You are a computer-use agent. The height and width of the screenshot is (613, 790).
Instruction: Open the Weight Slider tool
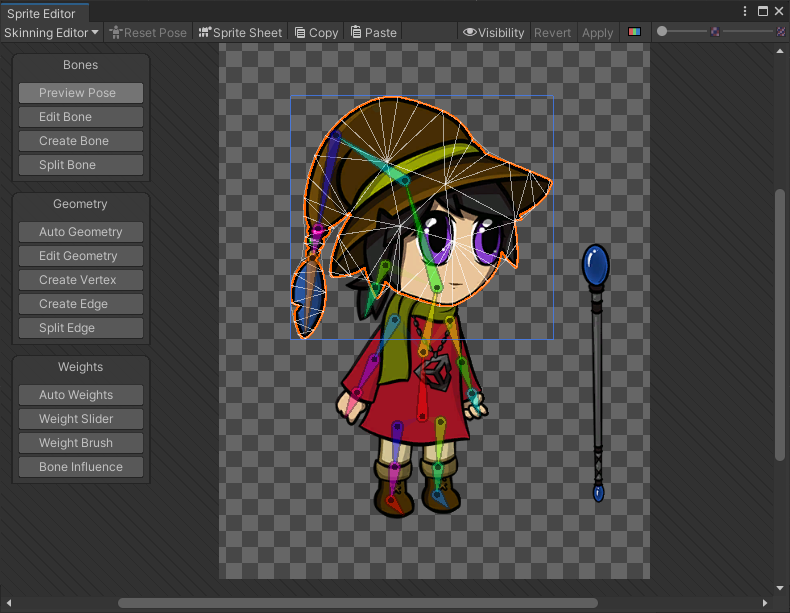tap(80, 419)
